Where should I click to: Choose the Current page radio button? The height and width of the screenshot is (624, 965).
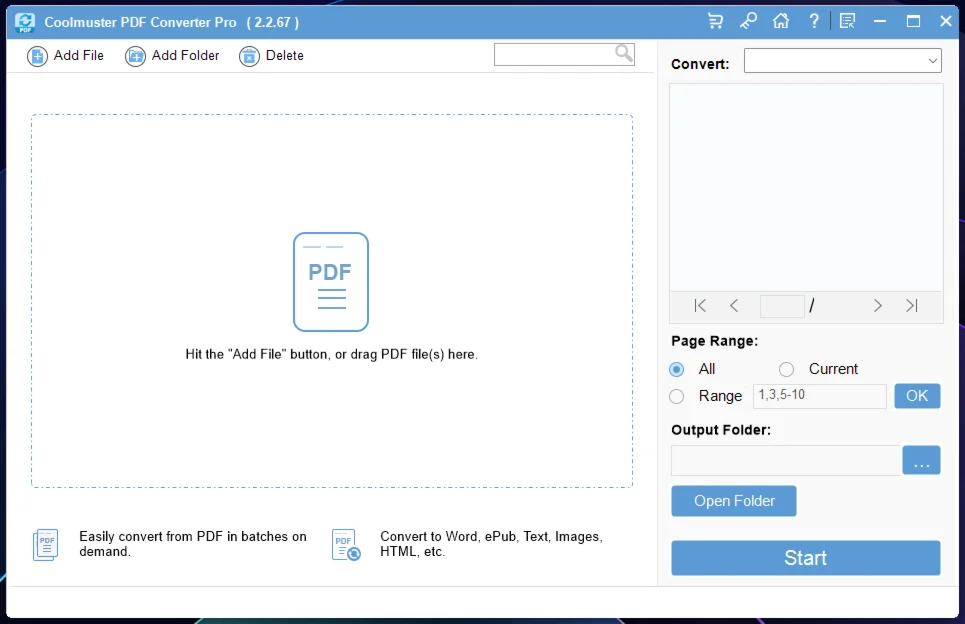787,369
